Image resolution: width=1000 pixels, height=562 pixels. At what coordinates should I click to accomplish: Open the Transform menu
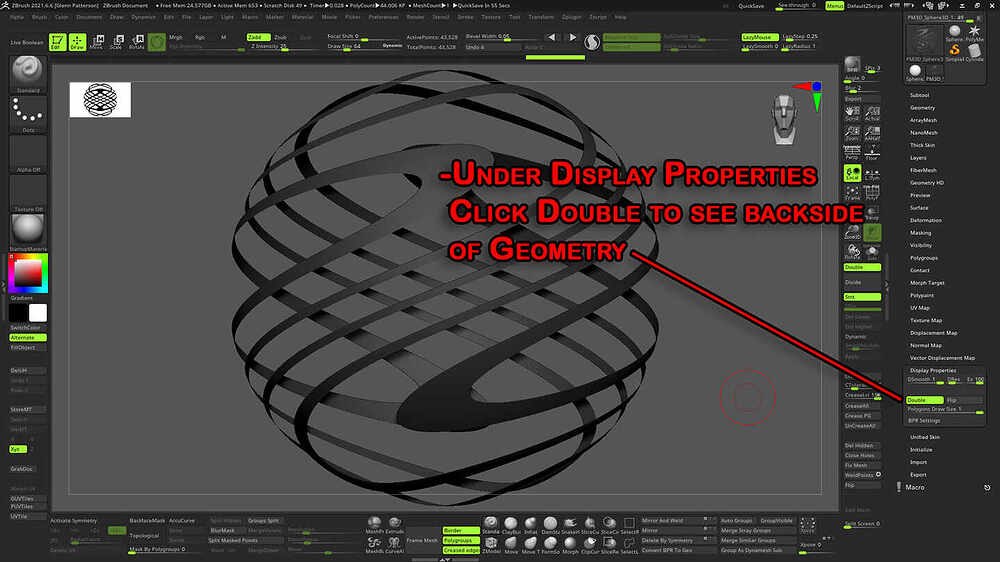click(x=540, y=17)
